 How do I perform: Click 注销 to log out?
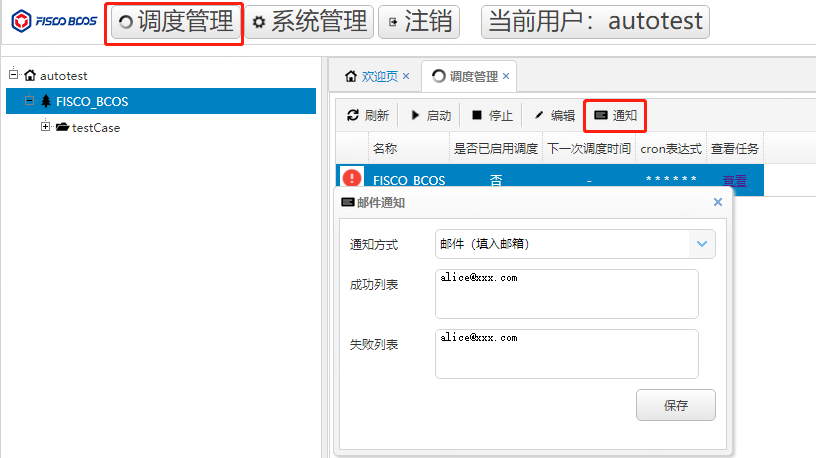pos(419,22)
